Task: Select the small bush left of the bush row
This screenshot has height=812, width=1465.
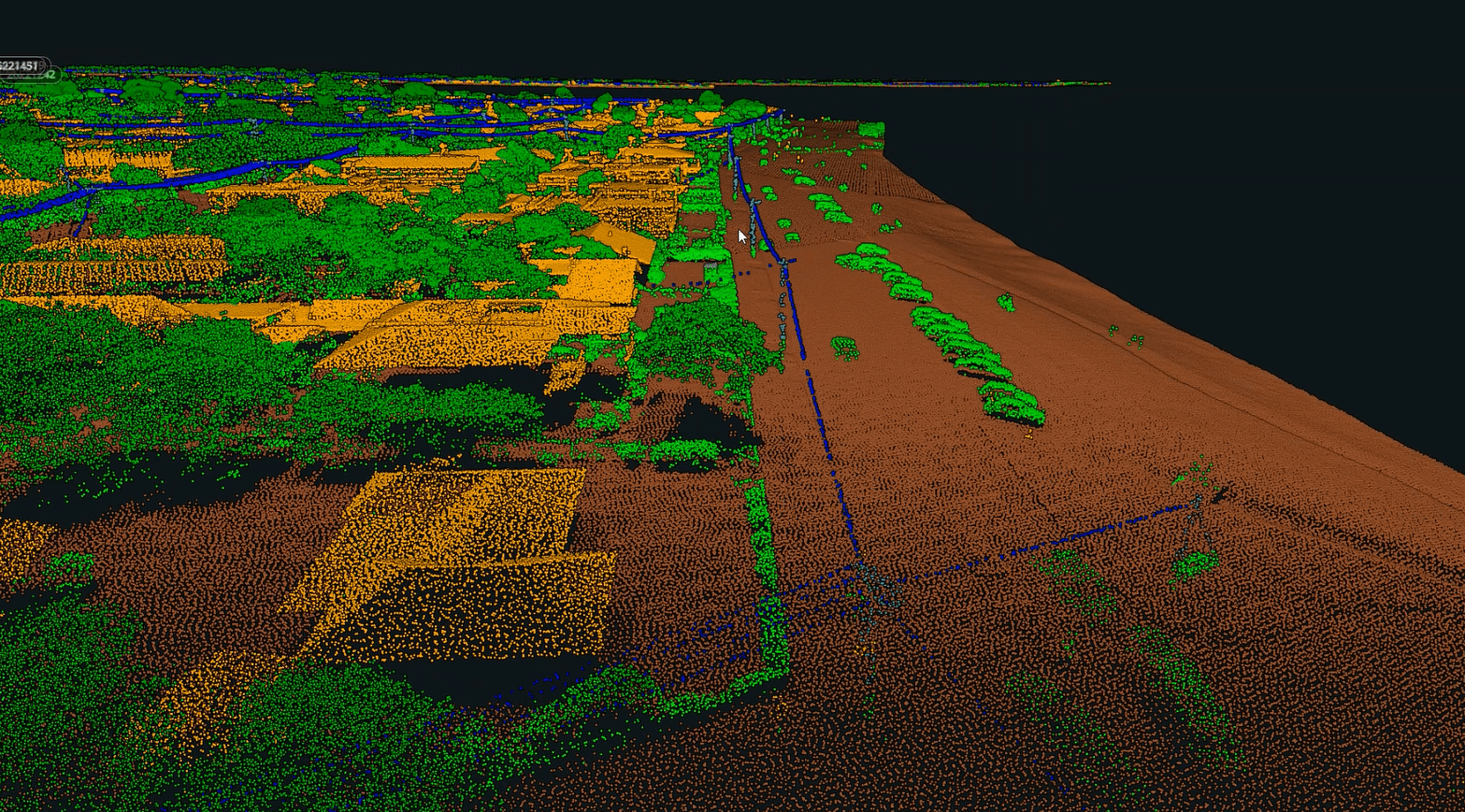Action: pyautogui.click(x=844, y=347)
